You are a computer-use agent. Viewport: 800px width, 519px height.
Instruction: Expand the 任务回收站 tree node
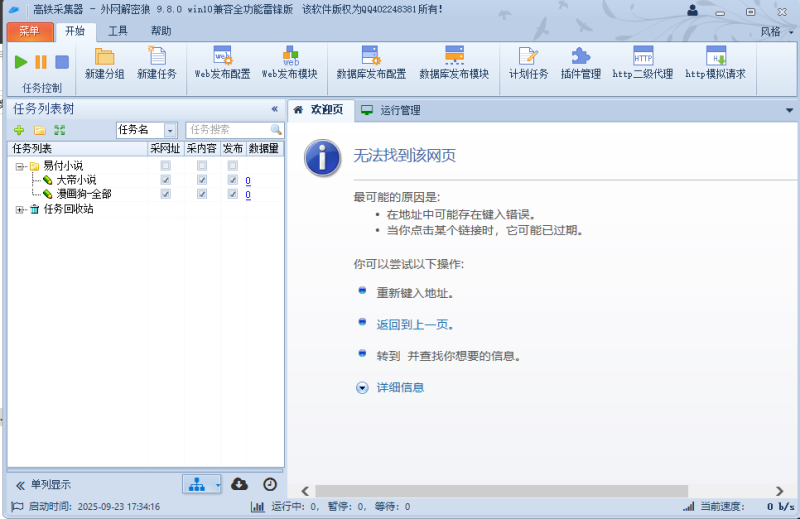point(20,209)
